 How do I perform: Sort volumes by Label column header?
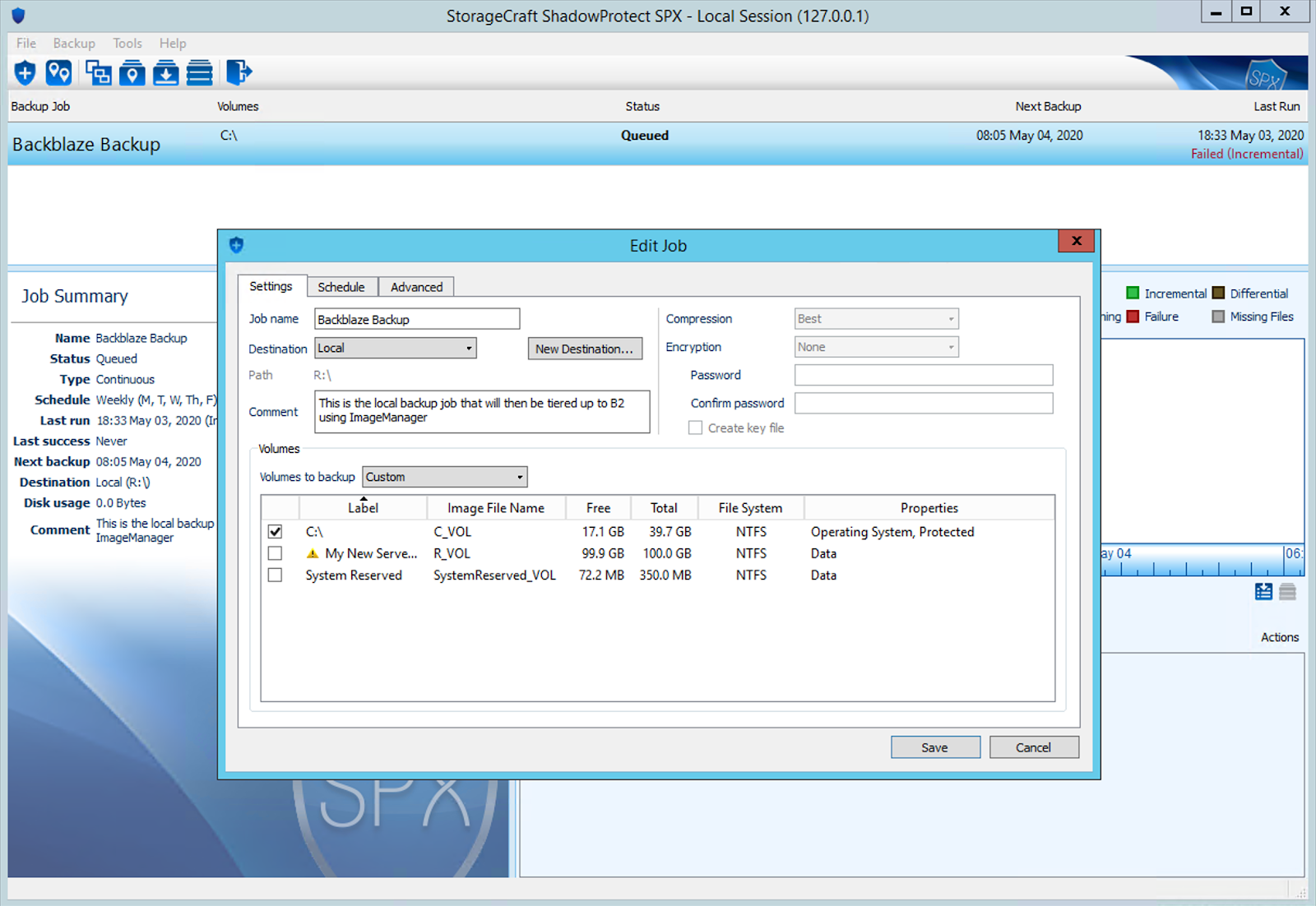(363, 508)
